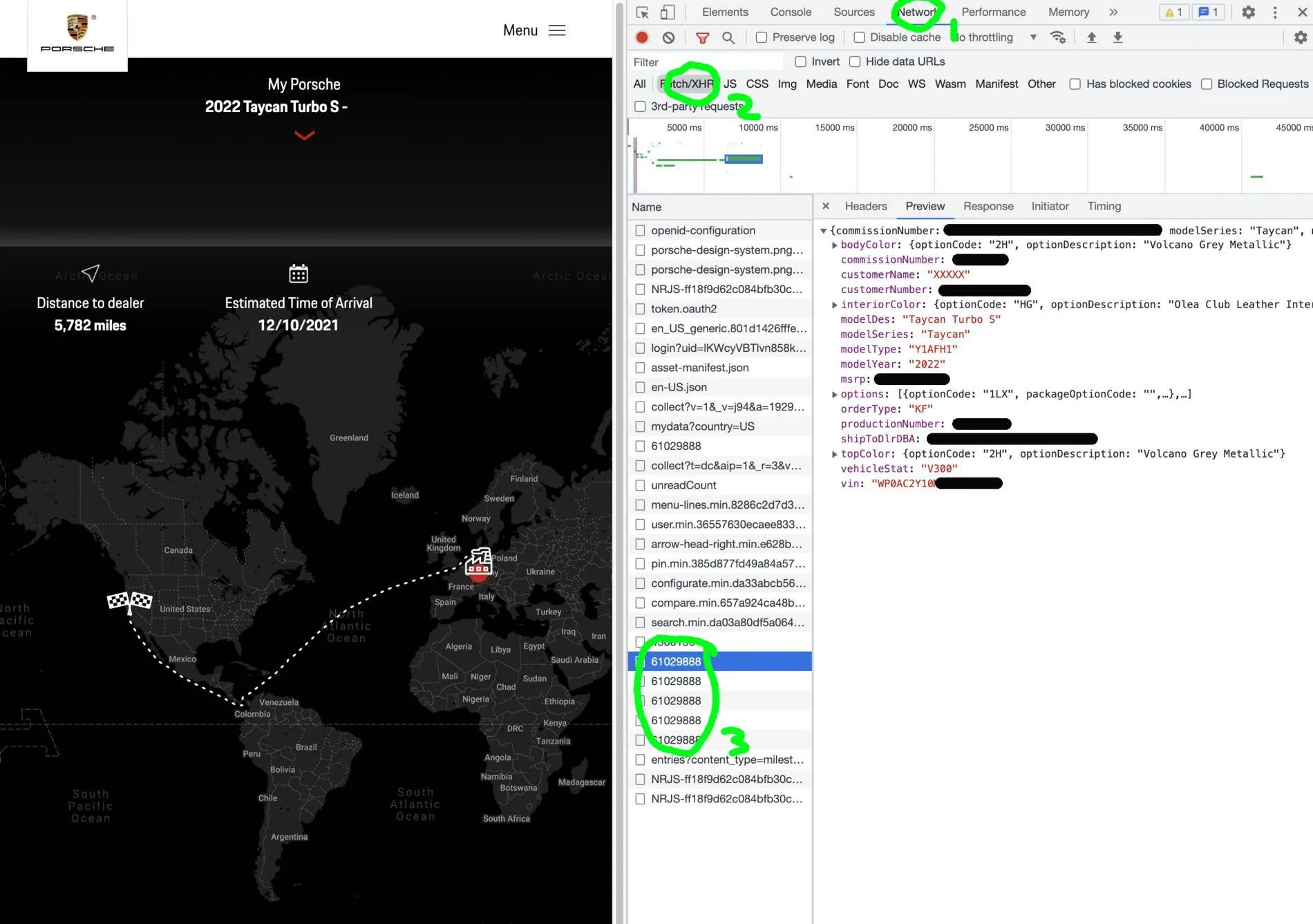Toggle the device toolbar icon

[667, 12]
